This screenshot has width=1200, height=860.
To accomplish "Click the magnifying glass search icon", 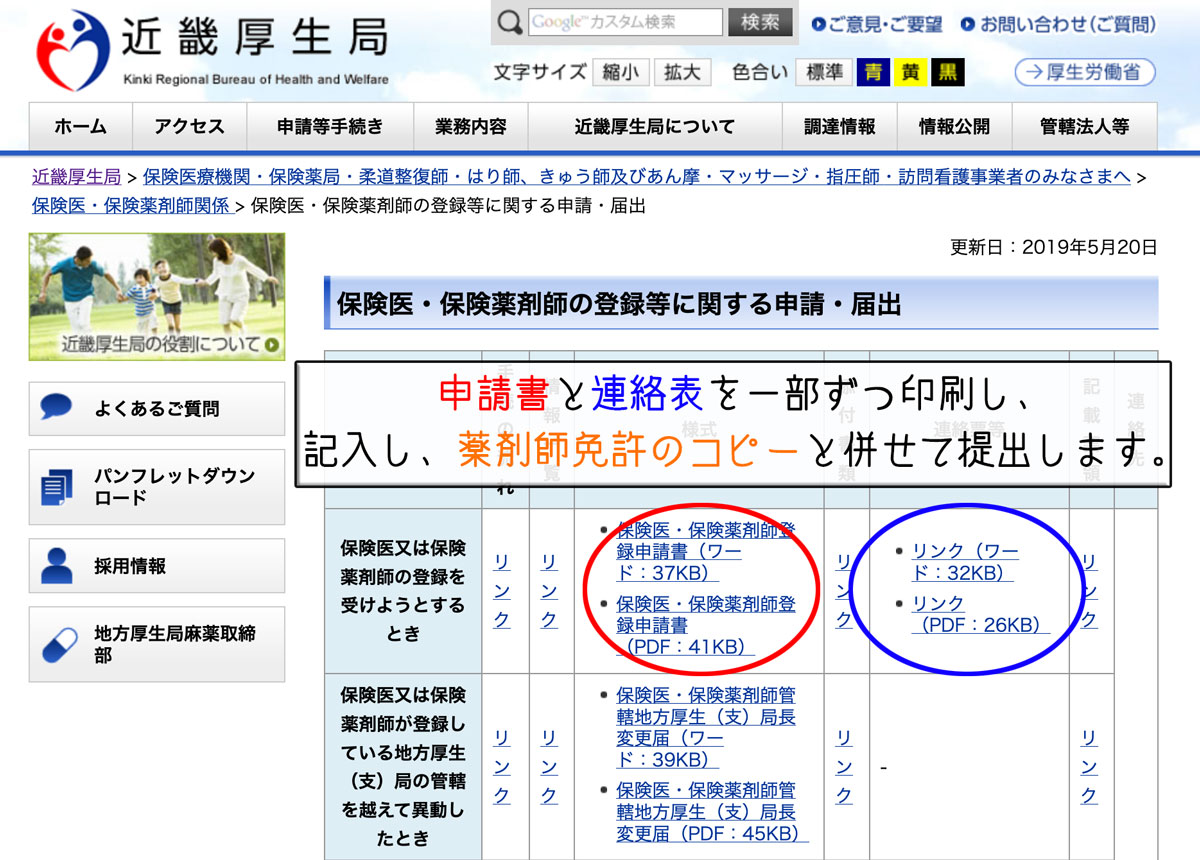I will pyautogui.click(x=510, y=22).
